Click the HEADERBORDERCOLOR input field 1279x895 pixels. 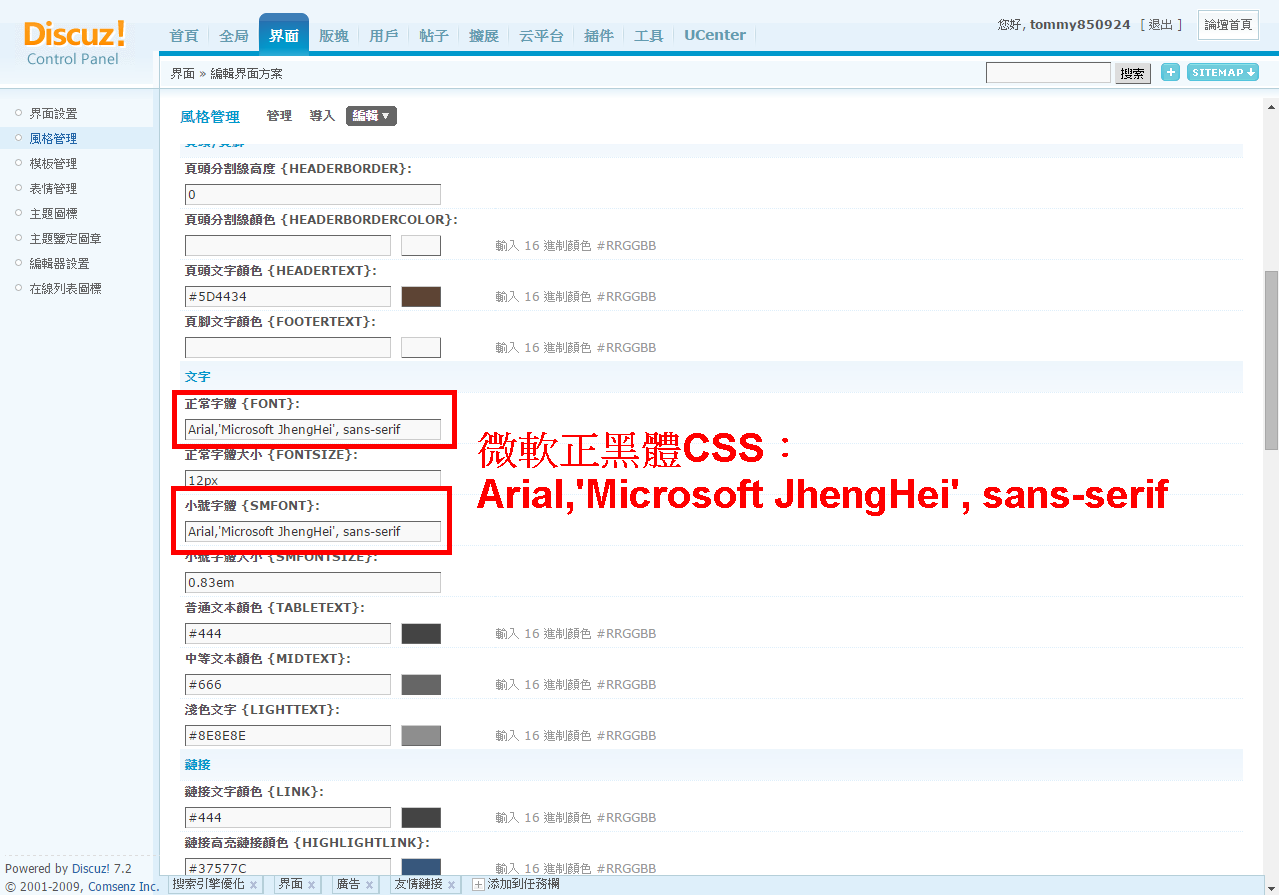tap(288, 245)
